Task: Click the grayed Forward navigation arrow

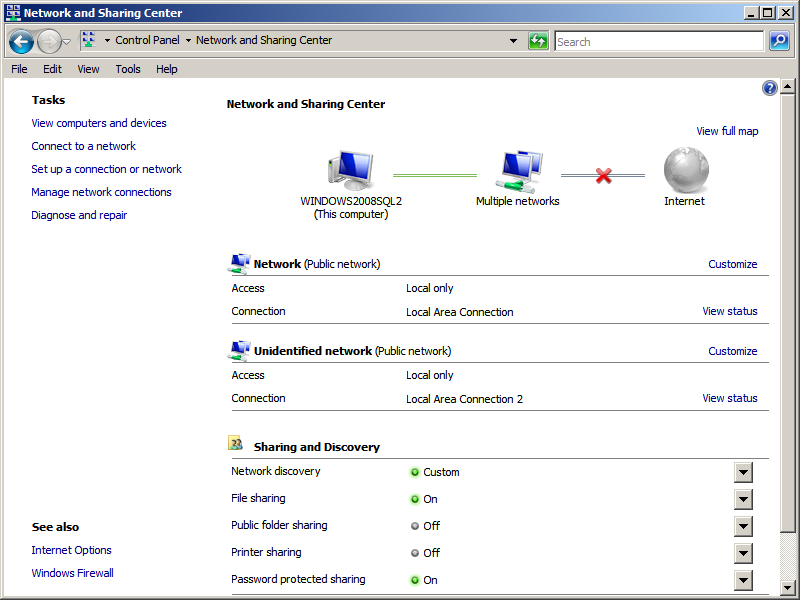Action: click(49, 41)
